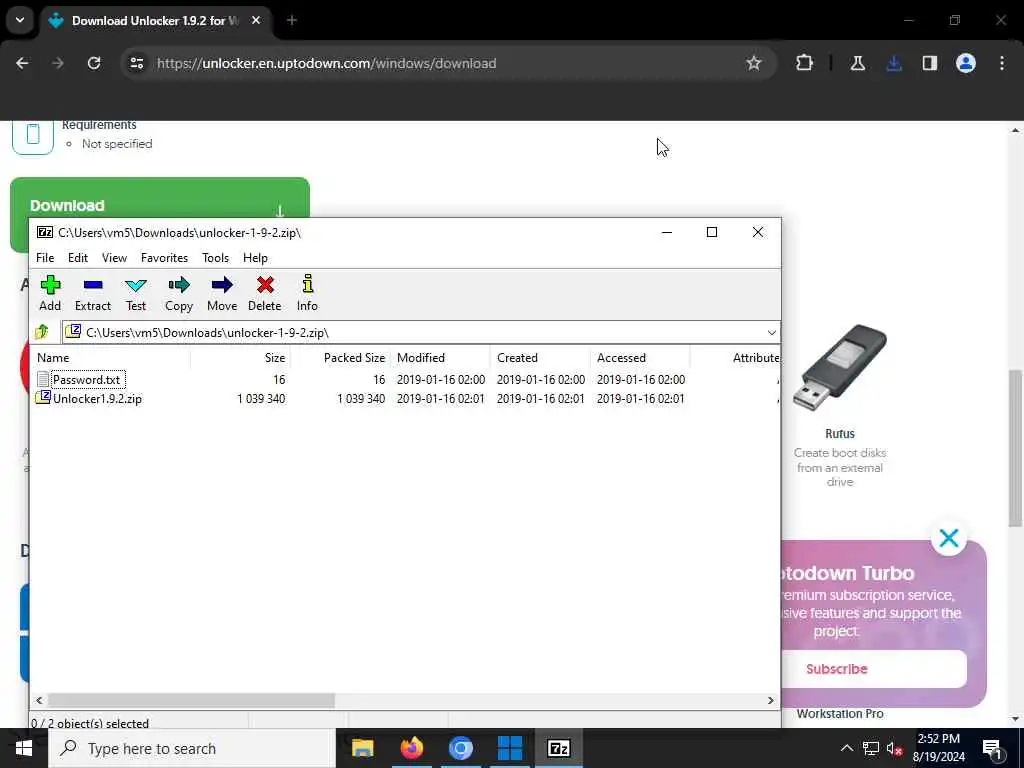Open the View menu
Screen dimensions: 1024x768
[114, 258]
